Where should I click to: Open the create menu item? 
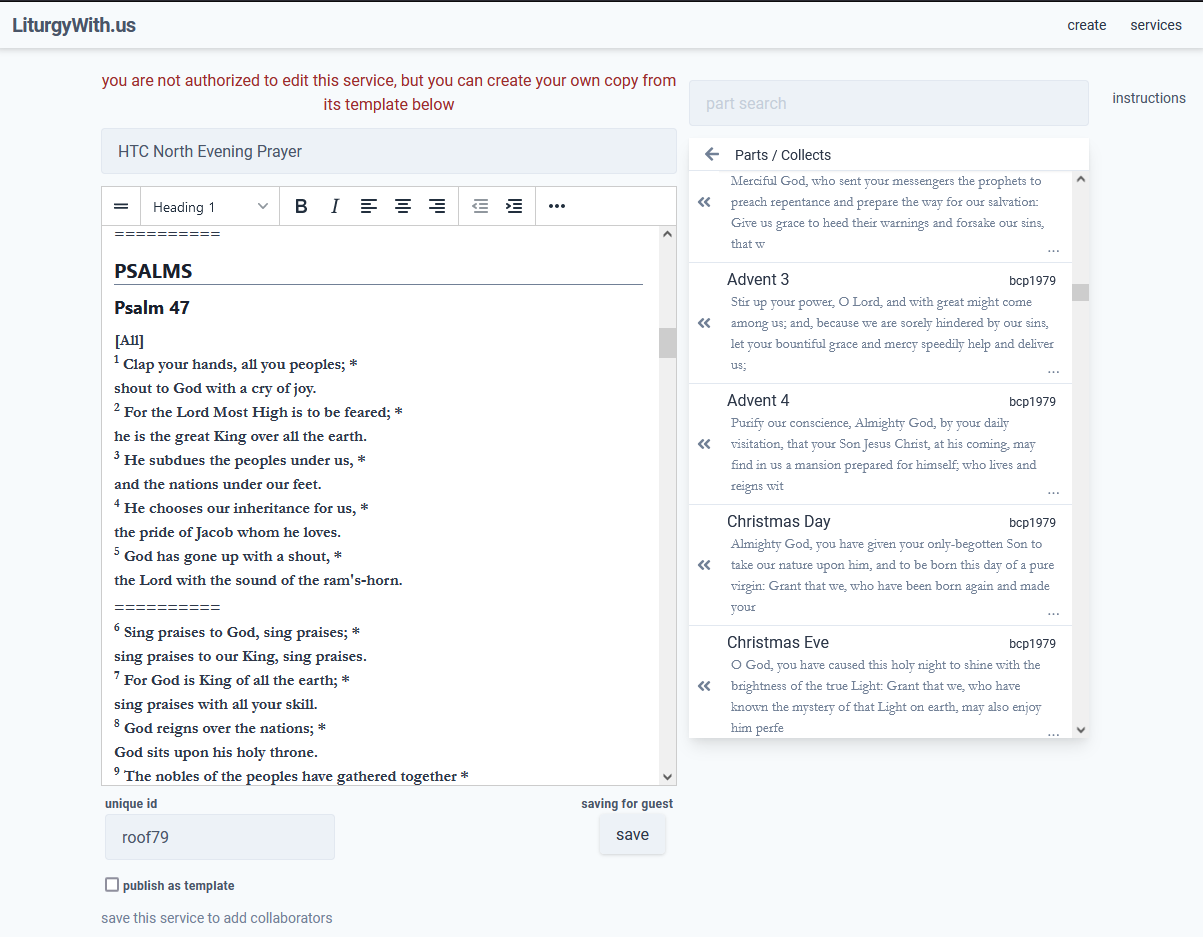pos(1087,25)
